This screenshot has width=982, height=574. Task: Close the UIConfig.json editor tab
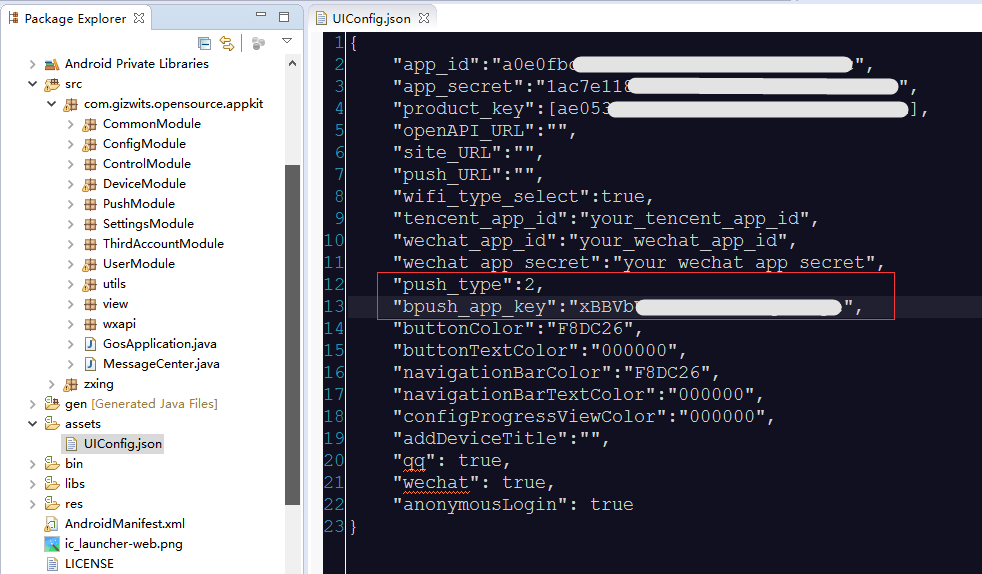[422, 18]
